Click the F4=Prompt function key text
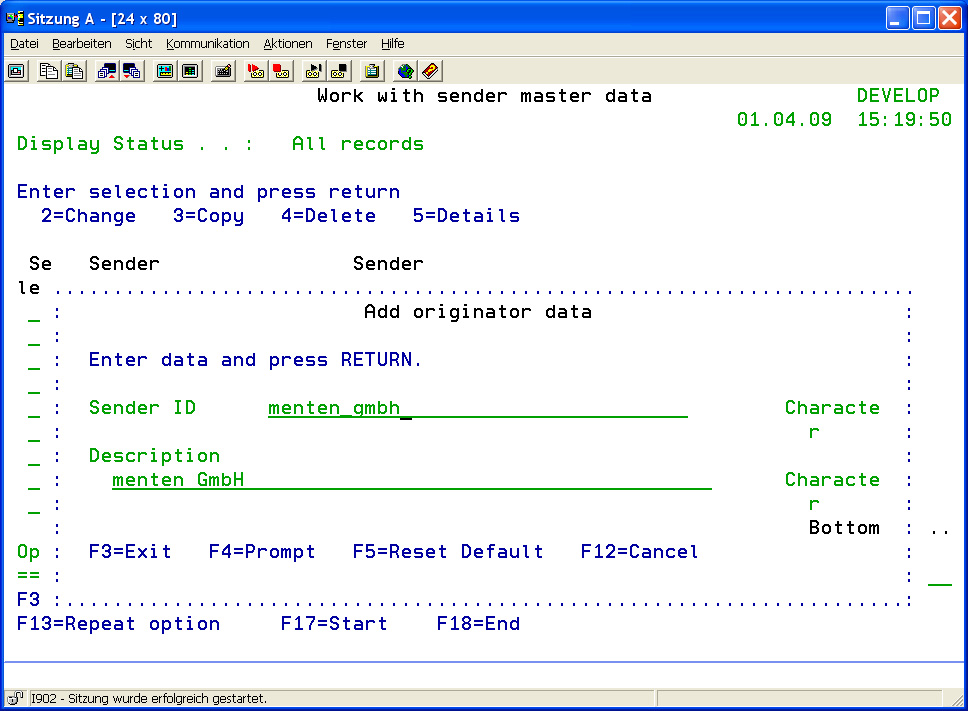Image resolution: width=968 pixels, height=711 pixels. pos(262,552)
